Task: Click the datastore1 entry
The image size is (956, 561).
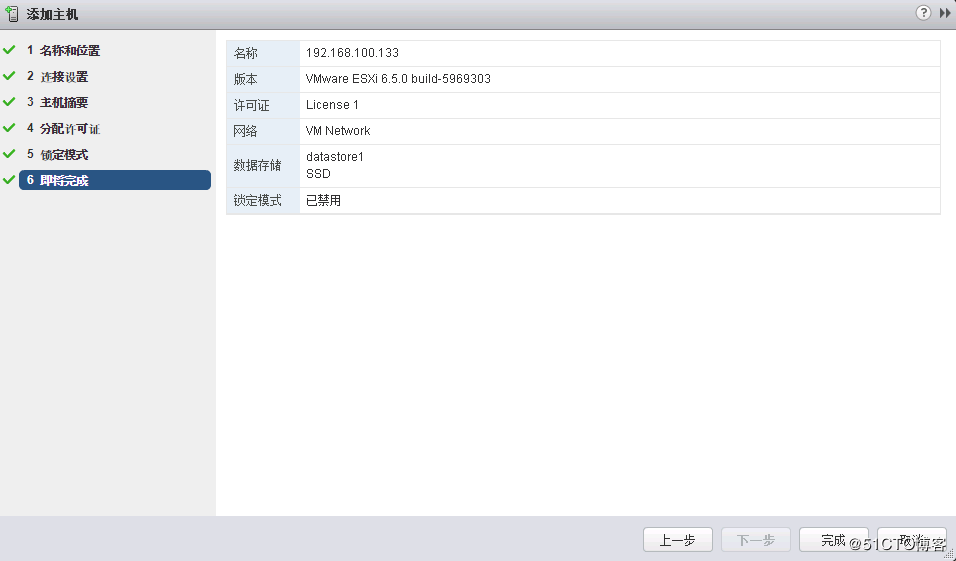Action: click(335, 157)
